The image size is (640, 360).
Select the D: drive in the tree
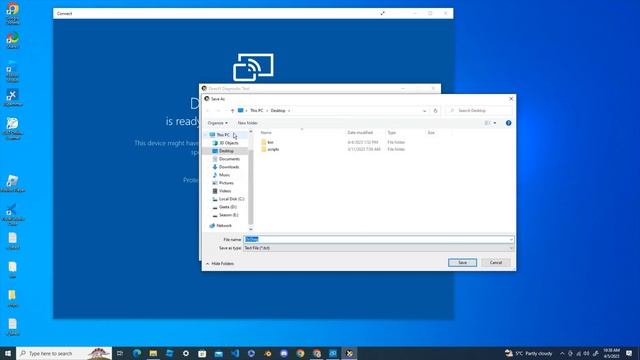point(227,207)
